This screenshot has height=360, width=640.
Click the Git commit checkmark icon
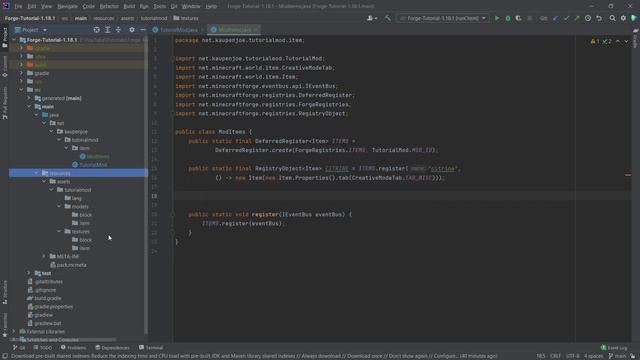pyautogui.click(x=566, y=18)
